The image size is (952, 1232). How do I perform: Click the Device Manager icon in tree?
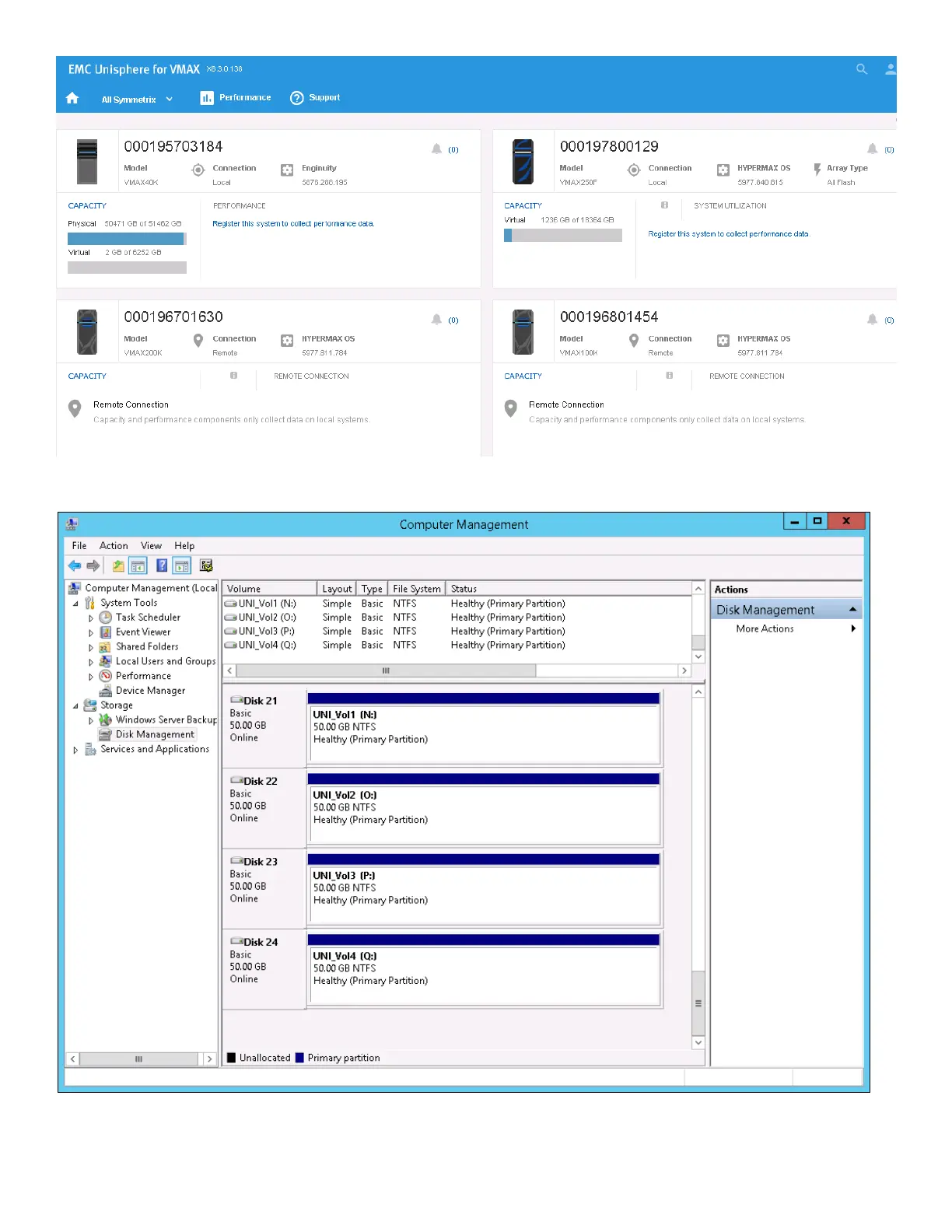pyautogui.click(x=106, y=691)
